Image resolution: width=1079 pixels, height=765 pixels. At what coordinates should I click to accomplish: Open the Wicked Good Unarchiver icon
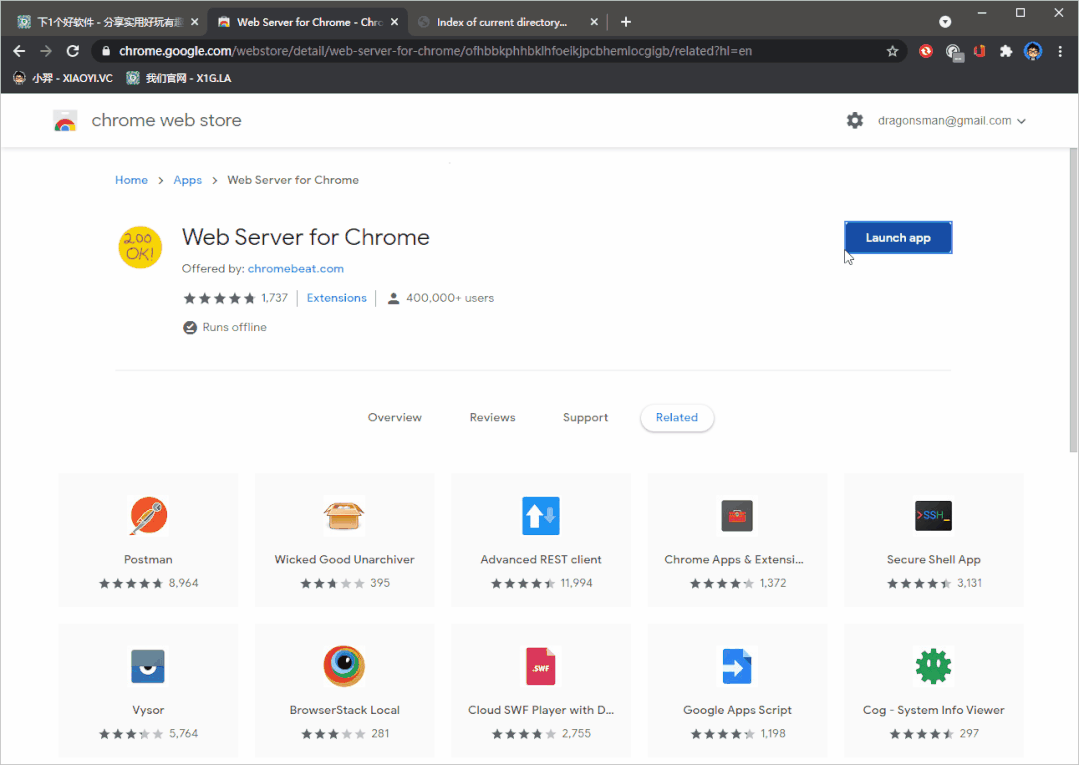344,516
